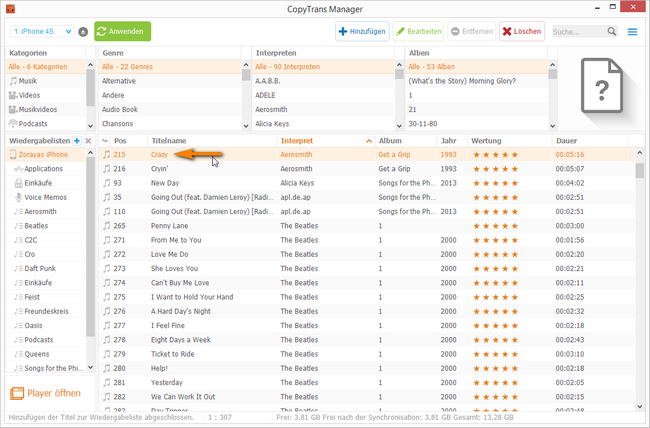Click the eject device icon
This screenshot has width=650, height=428.
coord(83,32)
